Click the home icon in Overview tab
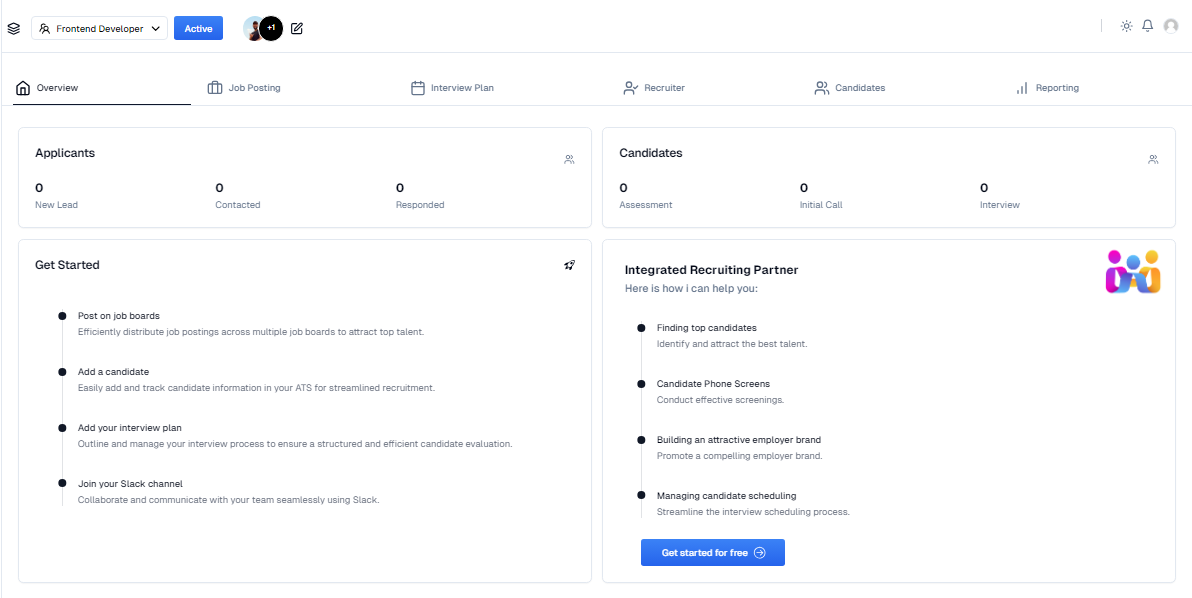The image size is (1192, 598). click(23, 88)
